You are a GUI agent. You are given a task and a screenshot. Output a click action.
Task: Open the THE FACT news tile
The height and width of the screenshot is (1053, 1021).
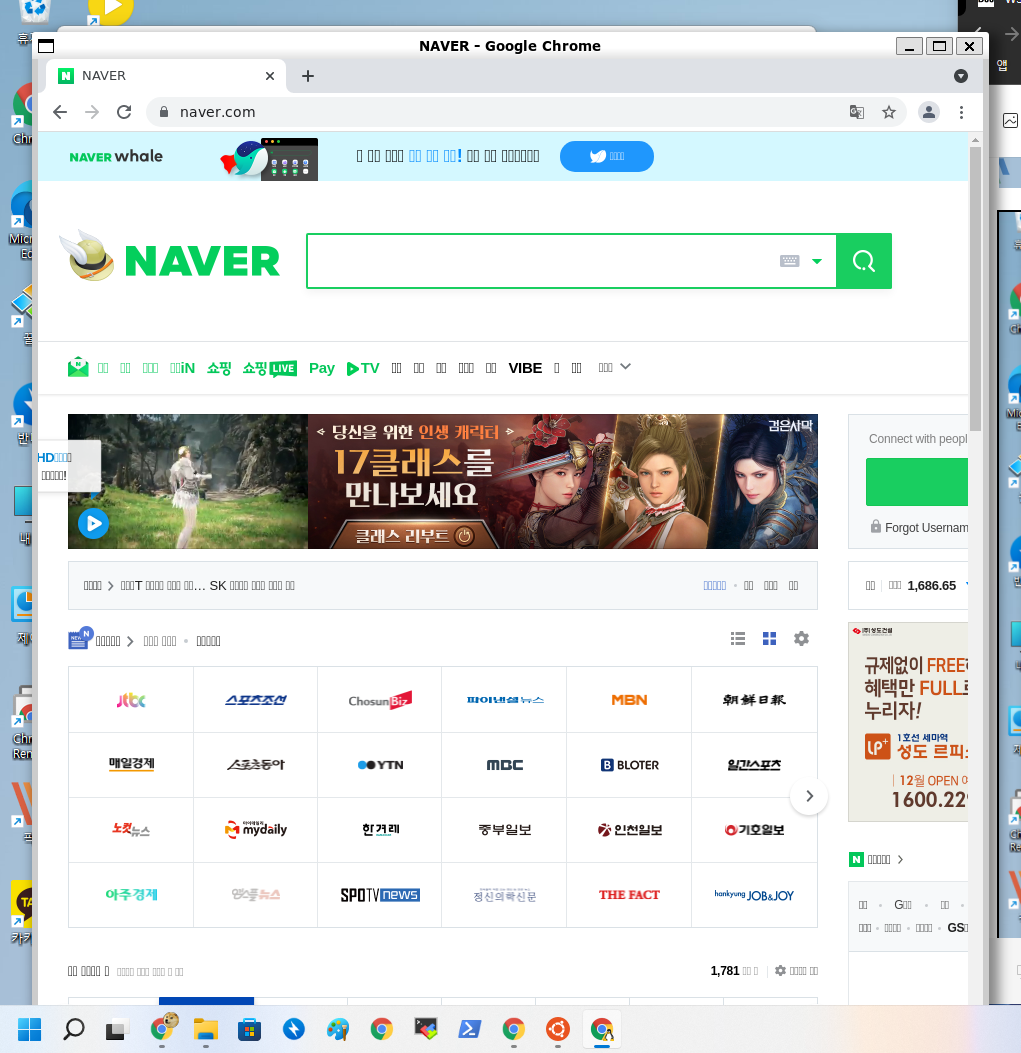pyautogui.click(x=629, y=895)
